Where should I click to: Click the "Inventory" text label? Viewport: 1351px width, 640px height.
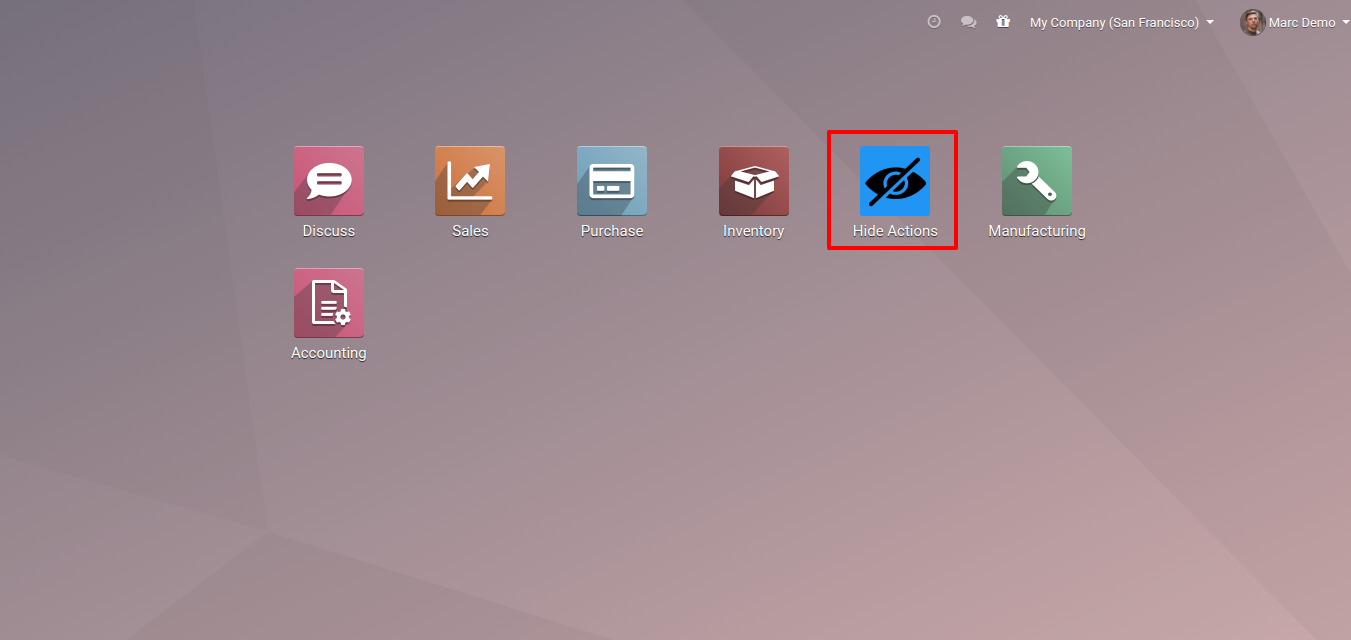[x=754, y=231]
